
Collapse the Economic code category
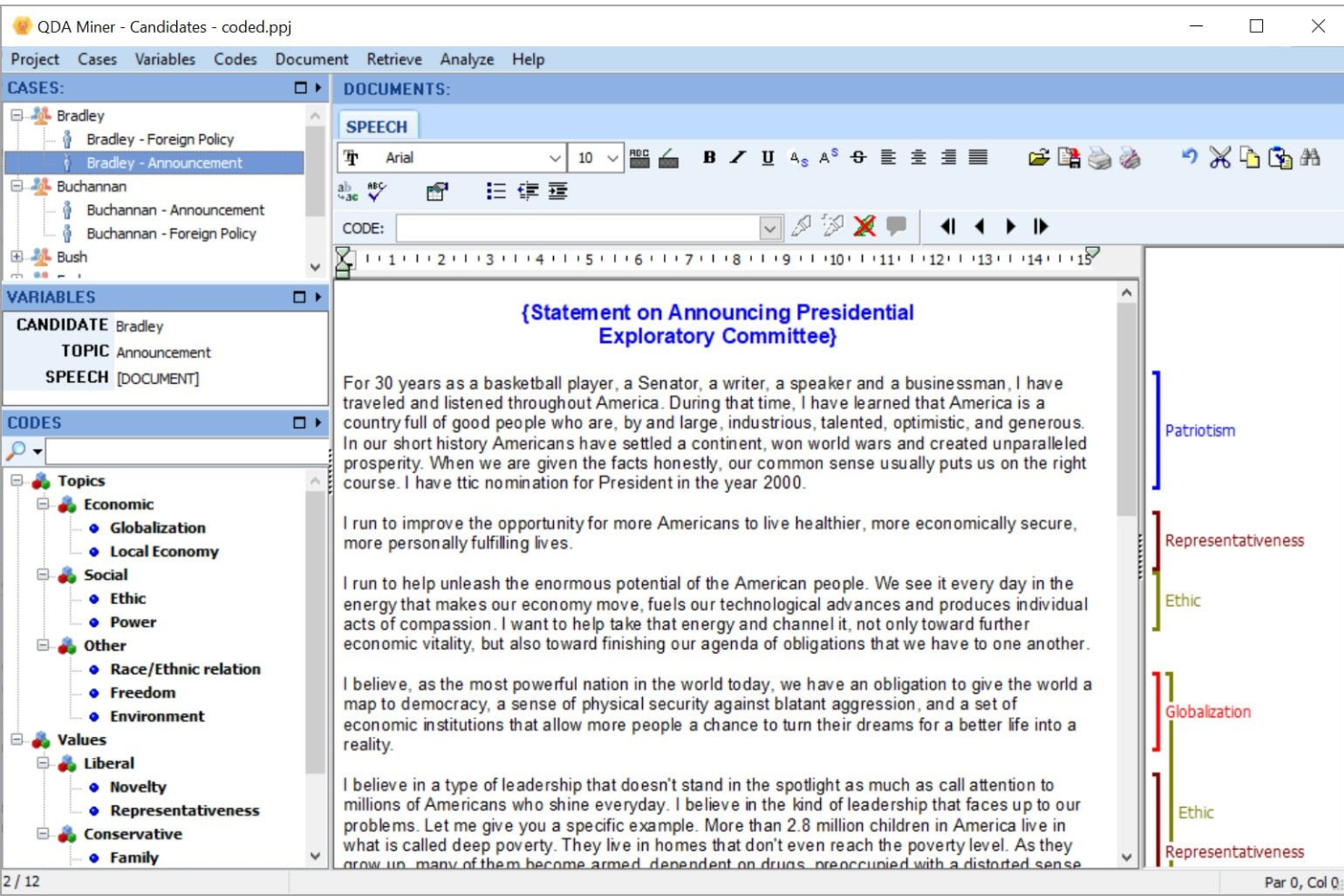click(x=43, y=504)
